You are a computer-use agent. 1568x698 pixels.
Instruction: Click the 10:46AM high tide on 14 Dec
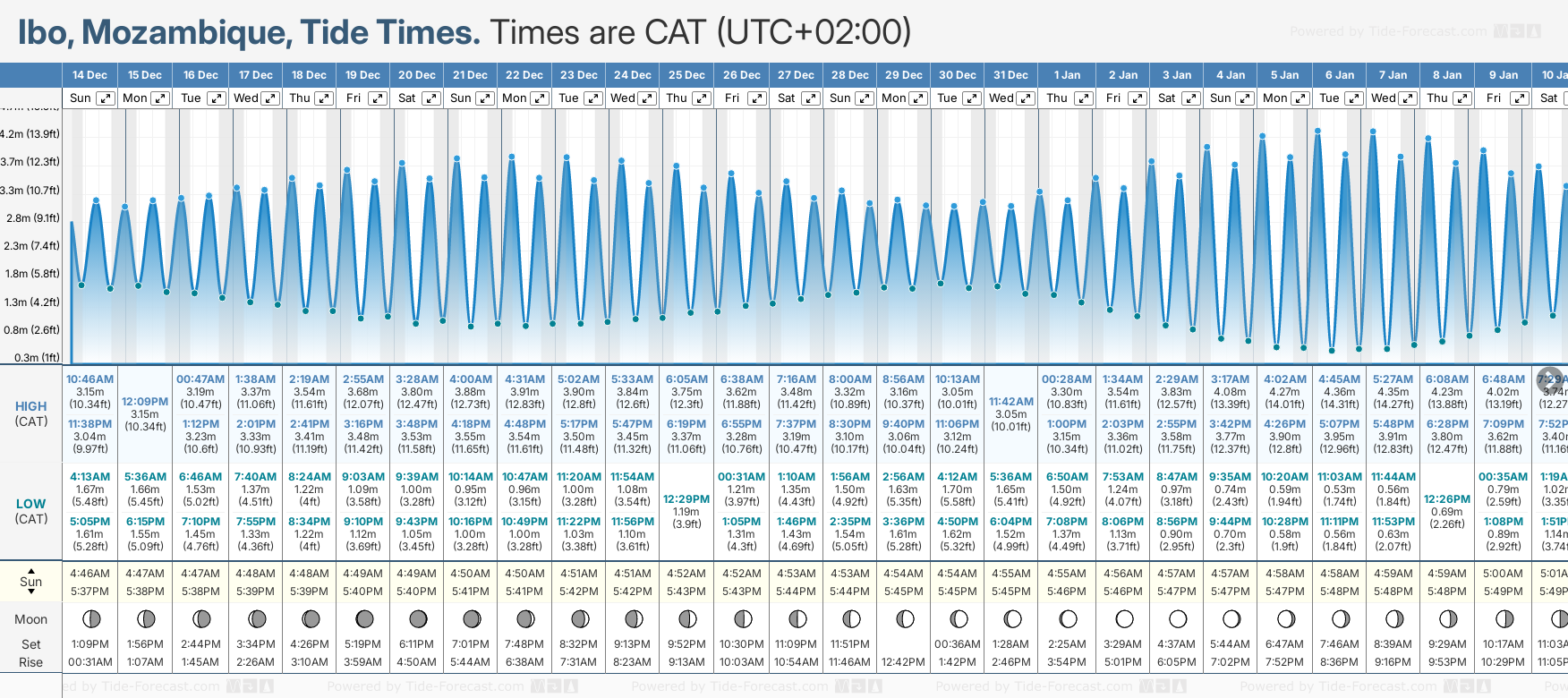(x=90, y=379)
